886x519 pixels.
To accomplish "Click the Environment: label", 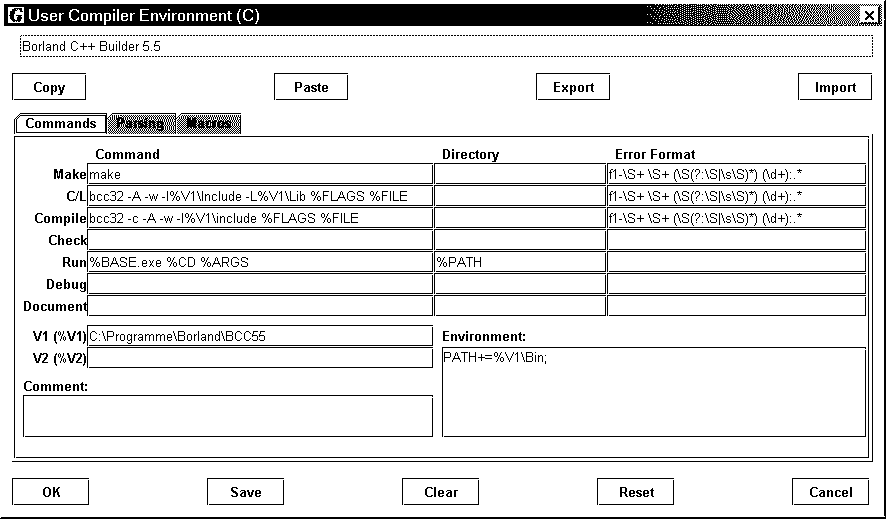I will click(x=484, y=337).
